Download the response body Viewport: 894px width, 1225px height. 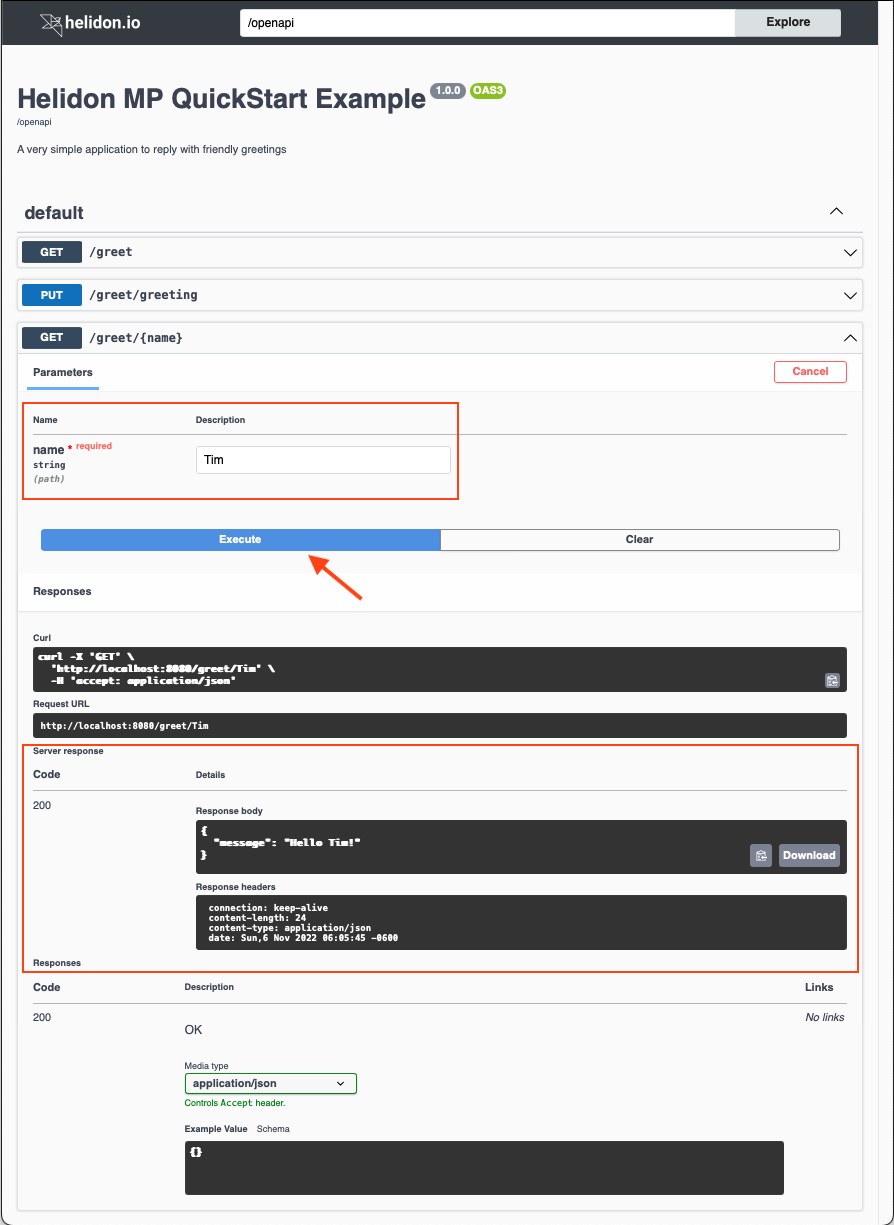[x=808, y=855]
